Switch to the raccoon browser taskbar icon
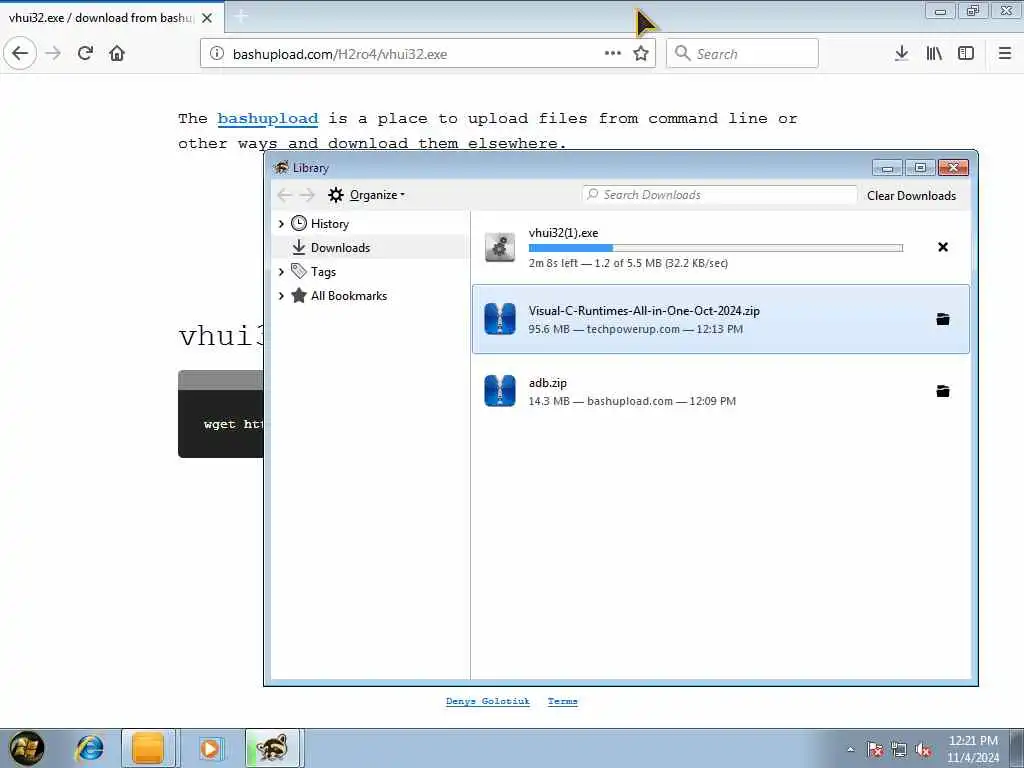This screenshot has height=768, width=1024. point(272,748)
